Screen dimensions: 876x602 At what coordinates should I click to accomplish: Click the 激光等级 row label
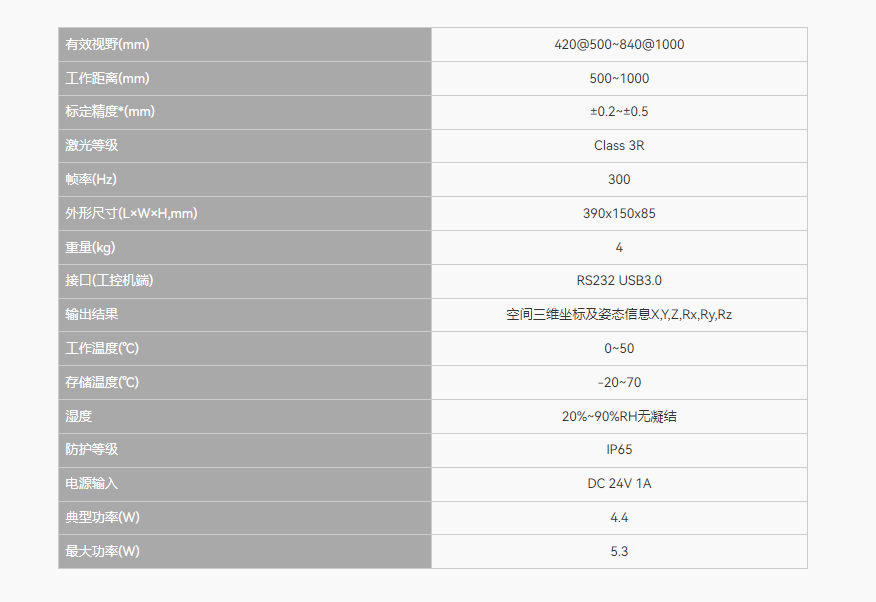coord(92,145)
